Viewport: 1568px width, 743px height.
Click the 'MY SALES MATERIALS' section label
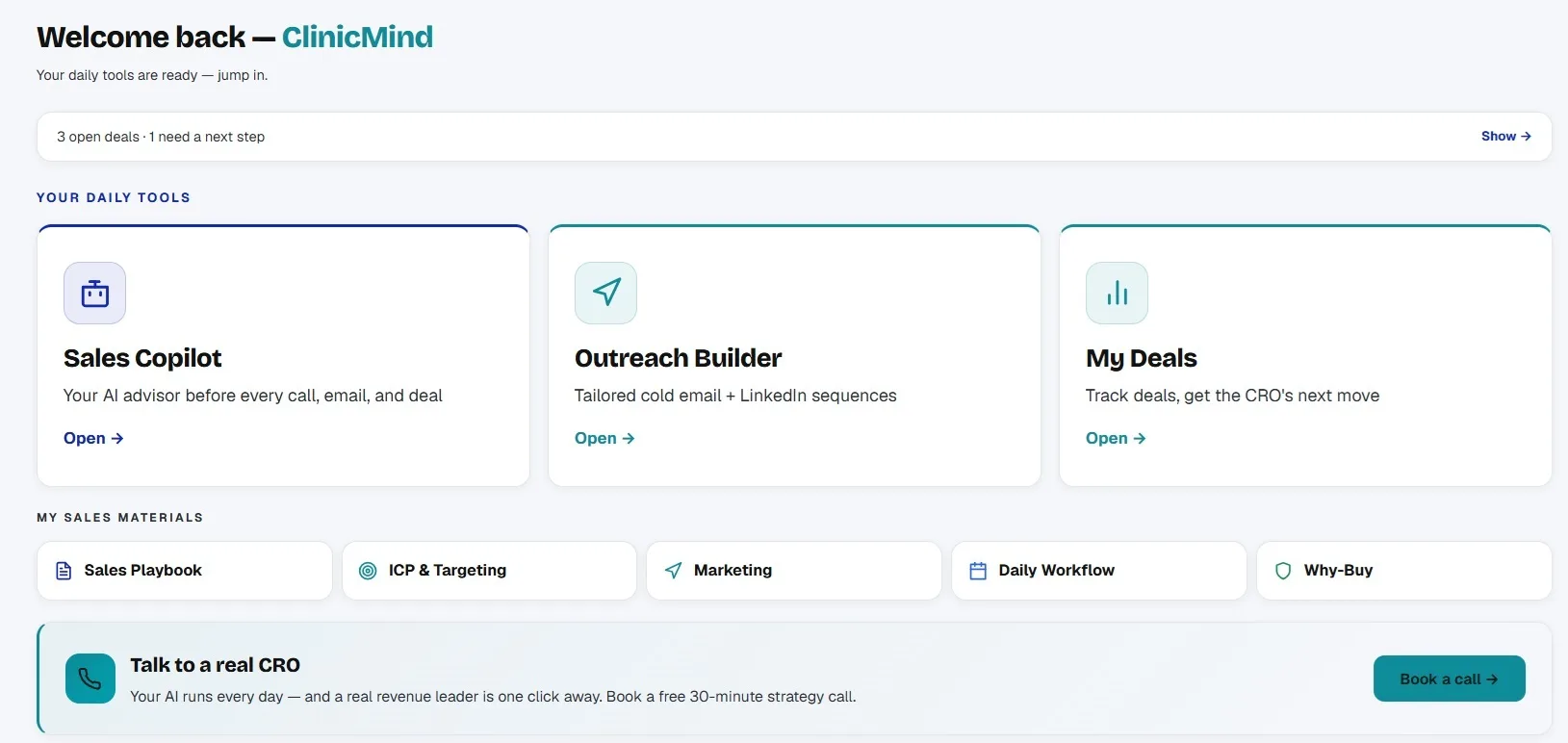120,518
